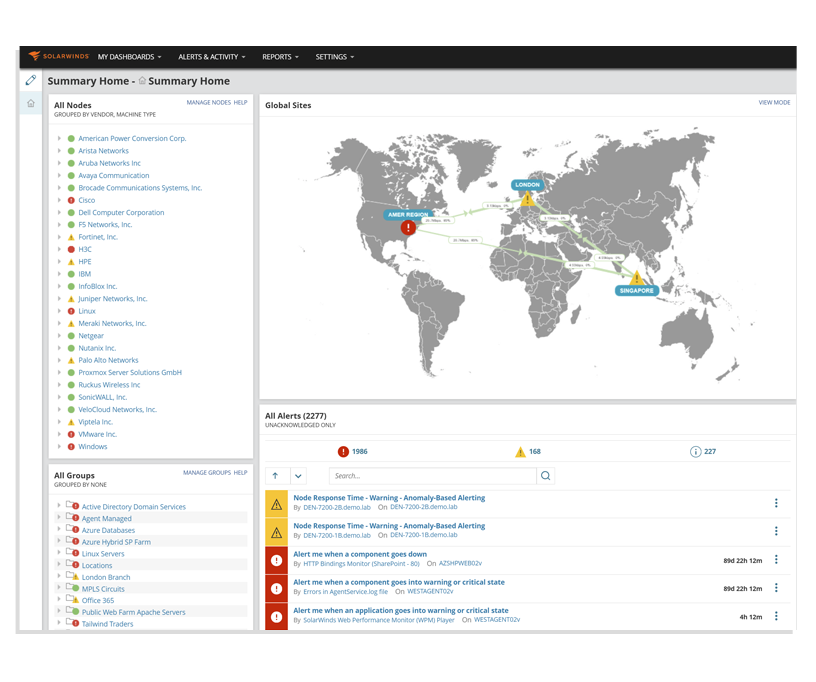Click the Fortinet warning status icon
This screenshot has width=816, height=682.
click(71, 237)
